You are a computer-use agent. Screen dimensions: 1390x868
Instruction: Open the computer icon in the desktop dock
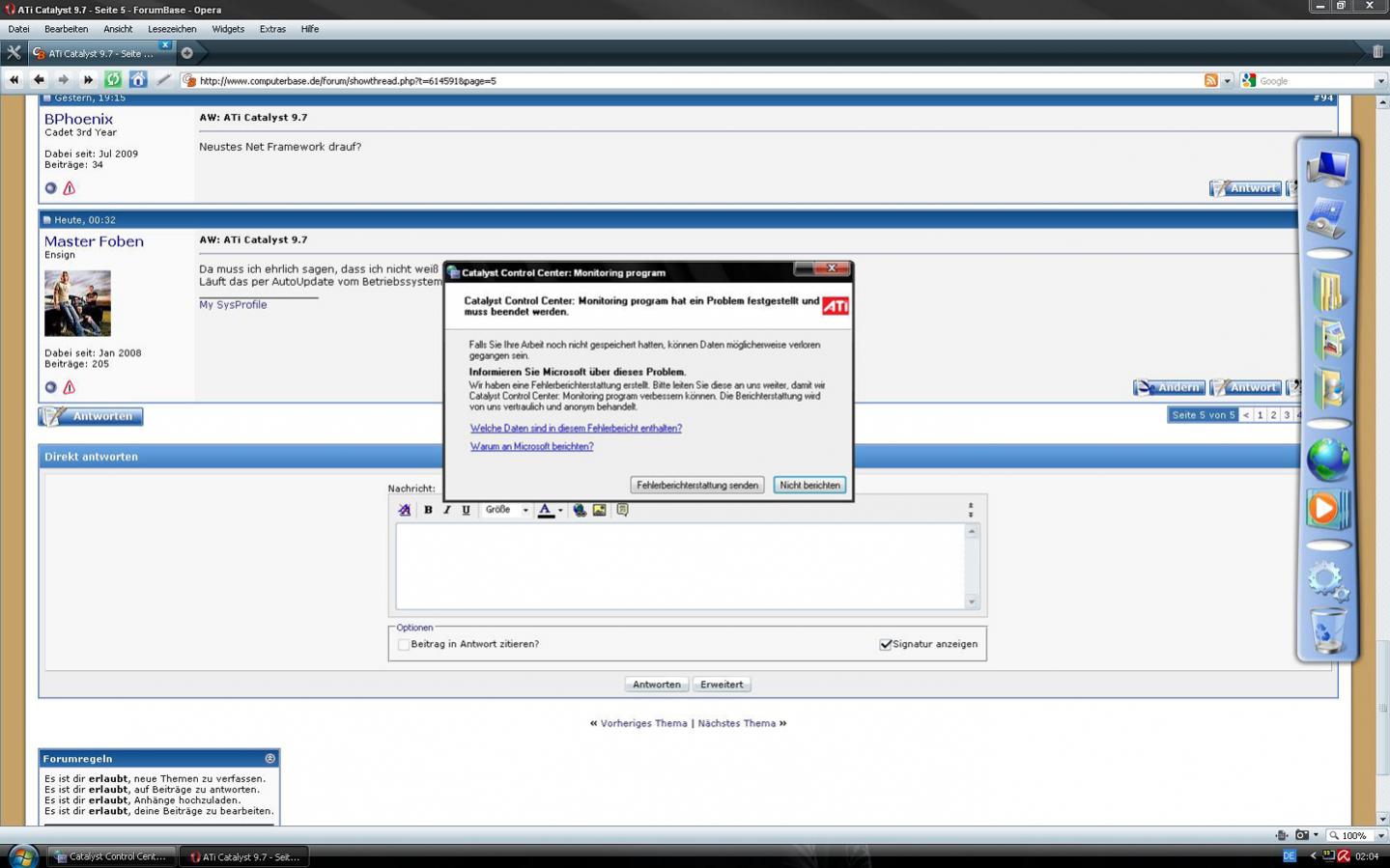[1328, 167]
